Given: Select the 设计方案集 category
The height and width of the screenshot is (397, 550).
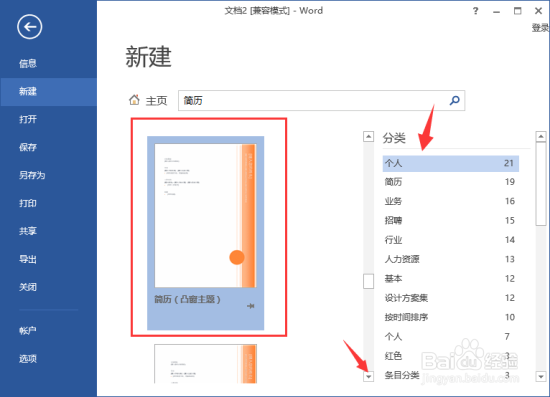Looking at the screenshot, I should [x=451, y=298].
